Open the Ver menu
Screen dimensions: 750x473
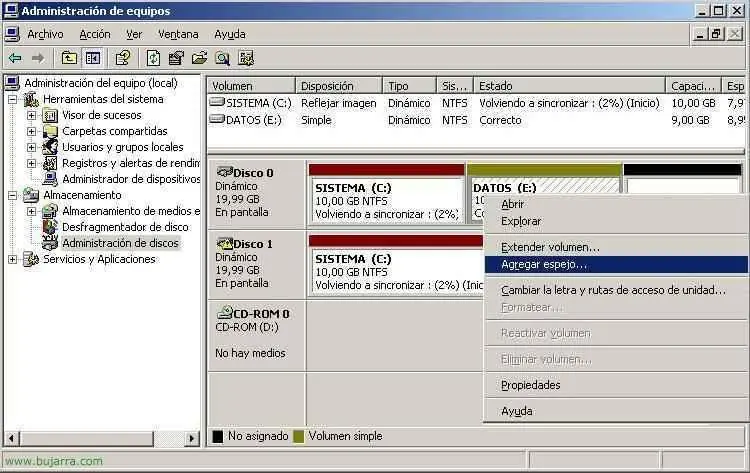(134, 34)
